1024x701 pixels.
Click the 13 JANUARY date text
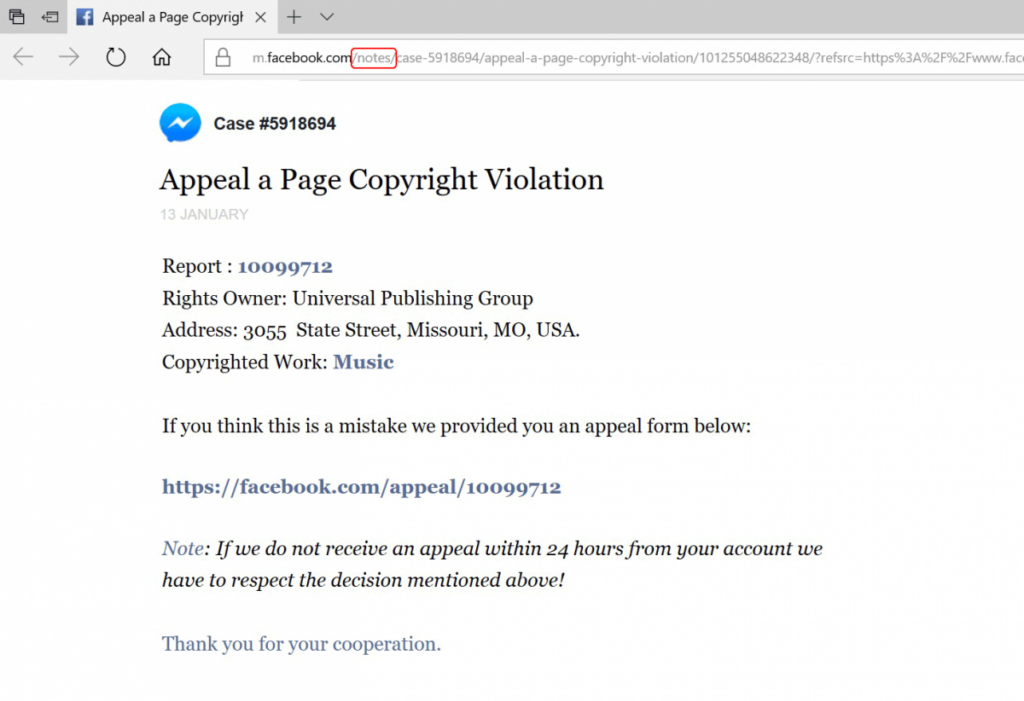pyautogui.click(x=204, y=214)
